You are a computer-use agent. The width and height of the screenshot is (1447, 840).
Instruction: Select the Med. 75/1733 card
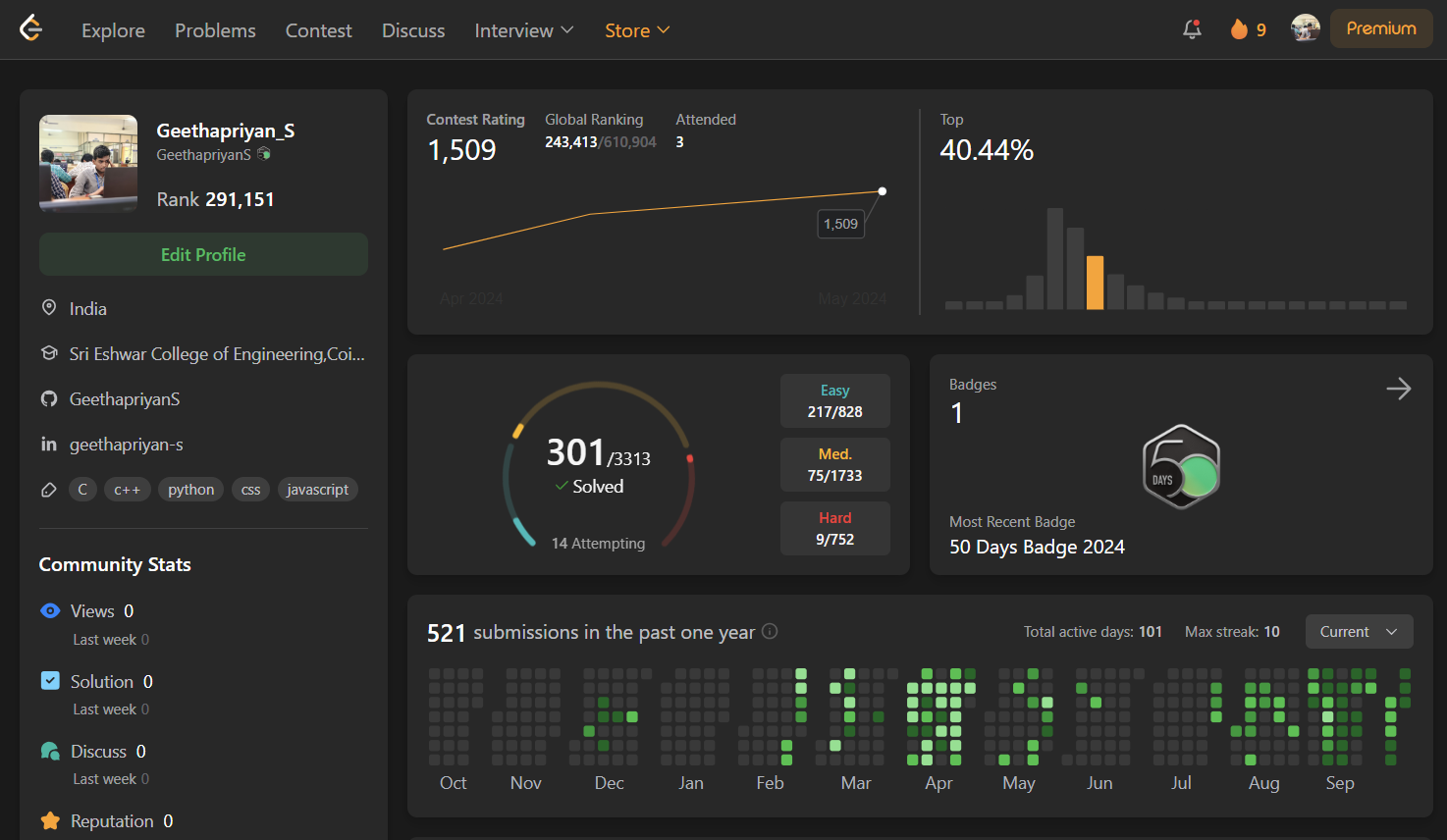(x=835, y=464)
